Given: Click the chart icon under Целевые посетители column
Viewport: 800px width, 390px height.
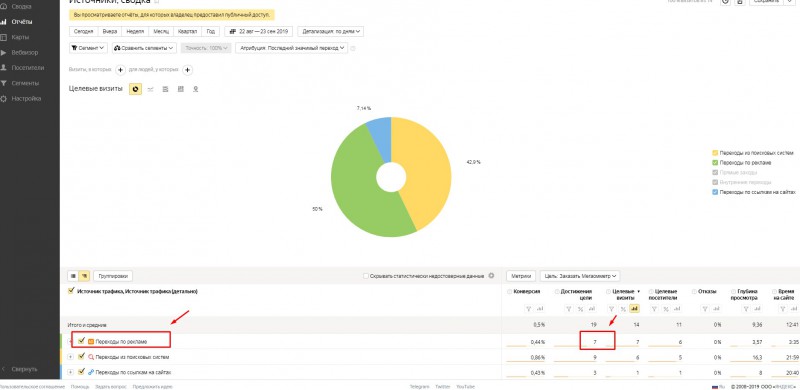Looking at the screenshot, I should tap(677, 309).
